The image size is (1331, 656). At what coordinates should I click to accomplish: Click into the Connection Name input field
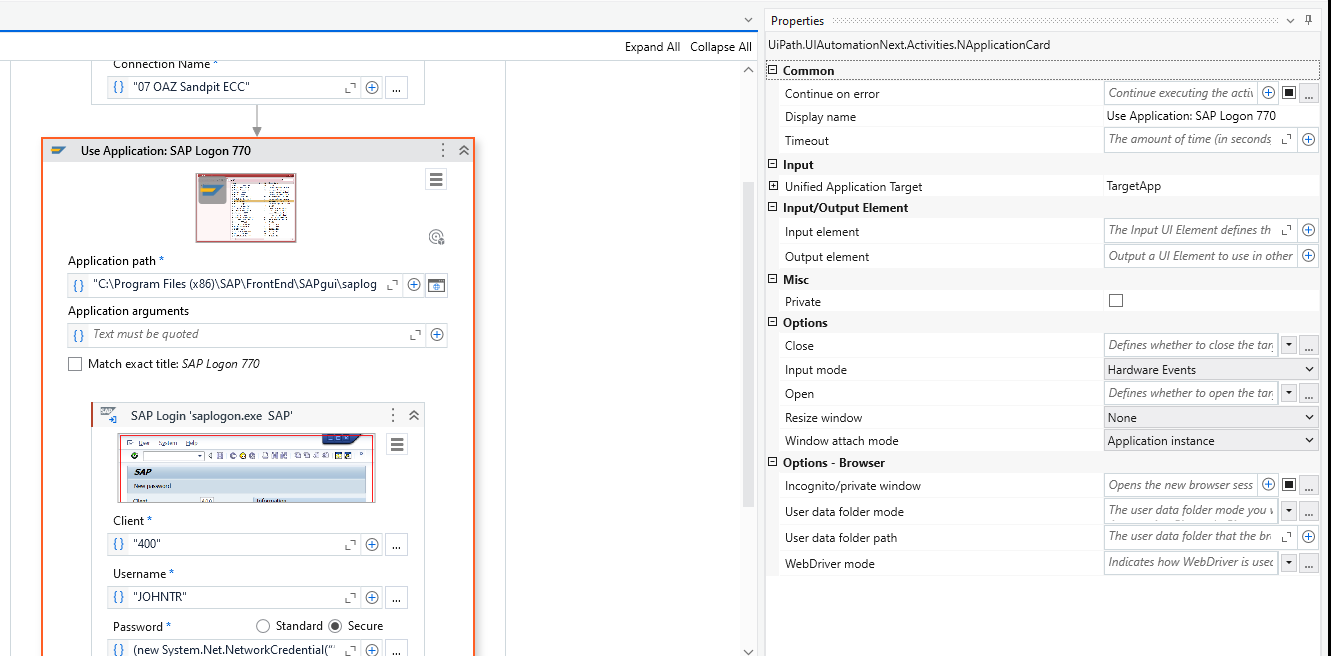235,87
